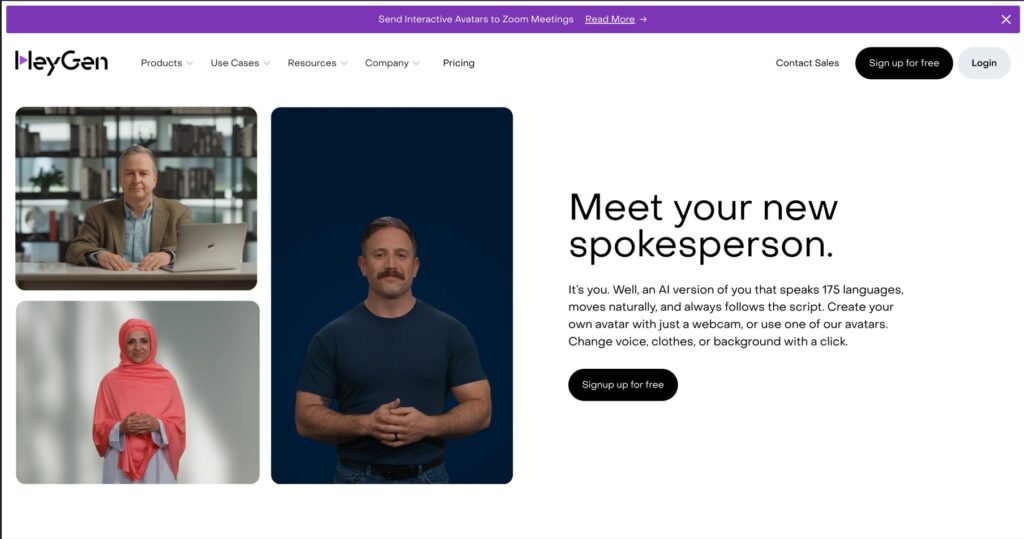Select the avatar in the pink hijab

tap(138, 392)
